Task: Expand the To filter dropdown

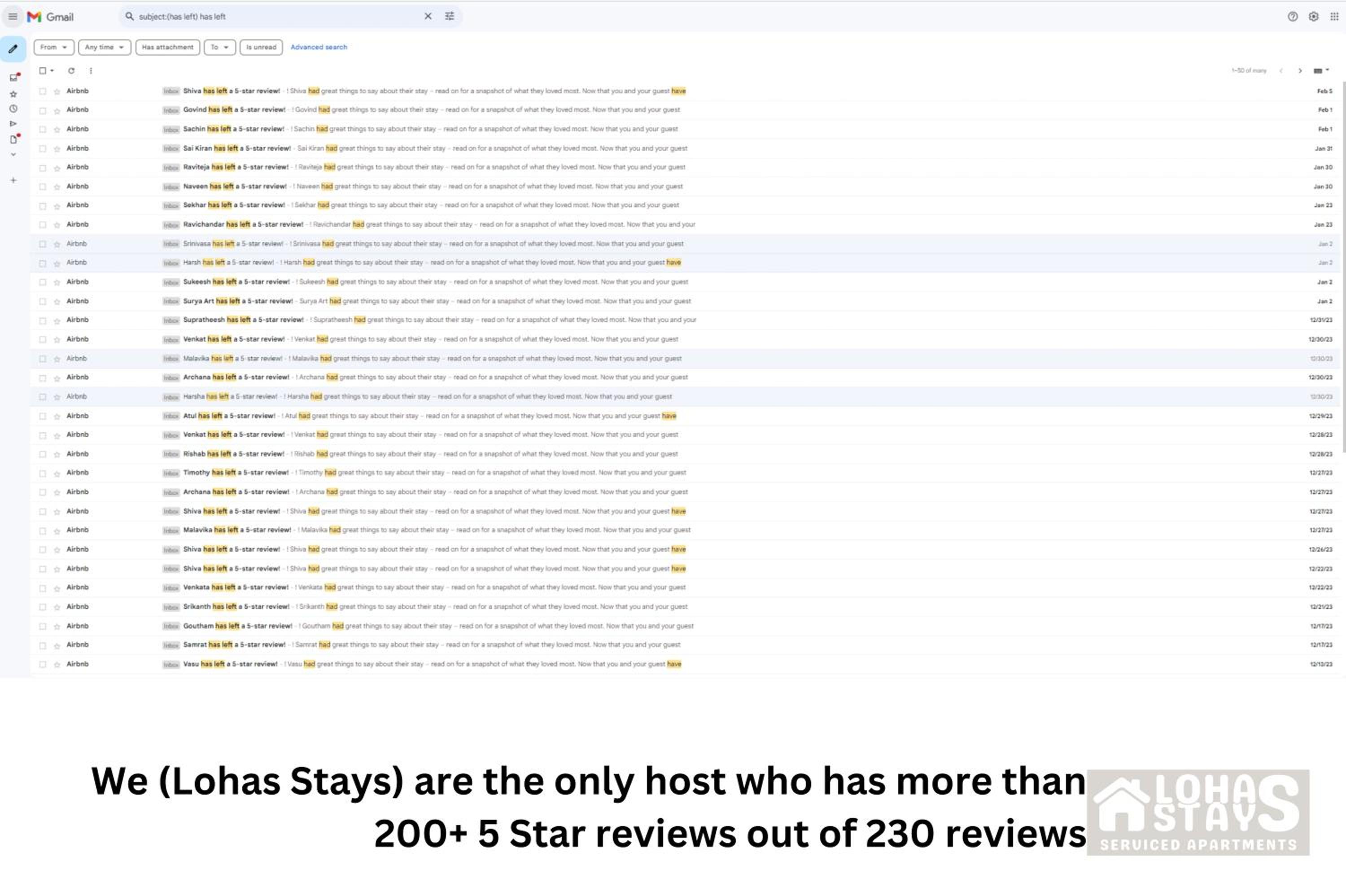Action: 219,48
